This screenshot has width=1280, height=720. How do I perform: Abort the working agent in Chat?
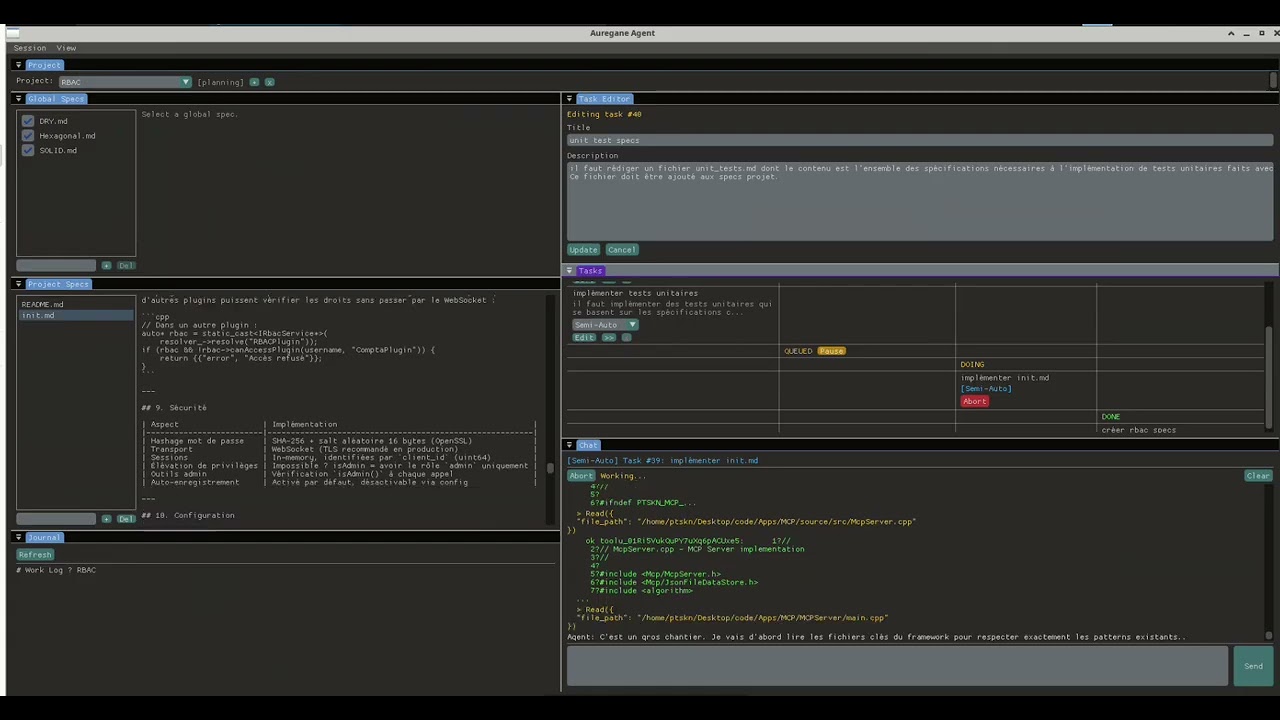point(581,476)
